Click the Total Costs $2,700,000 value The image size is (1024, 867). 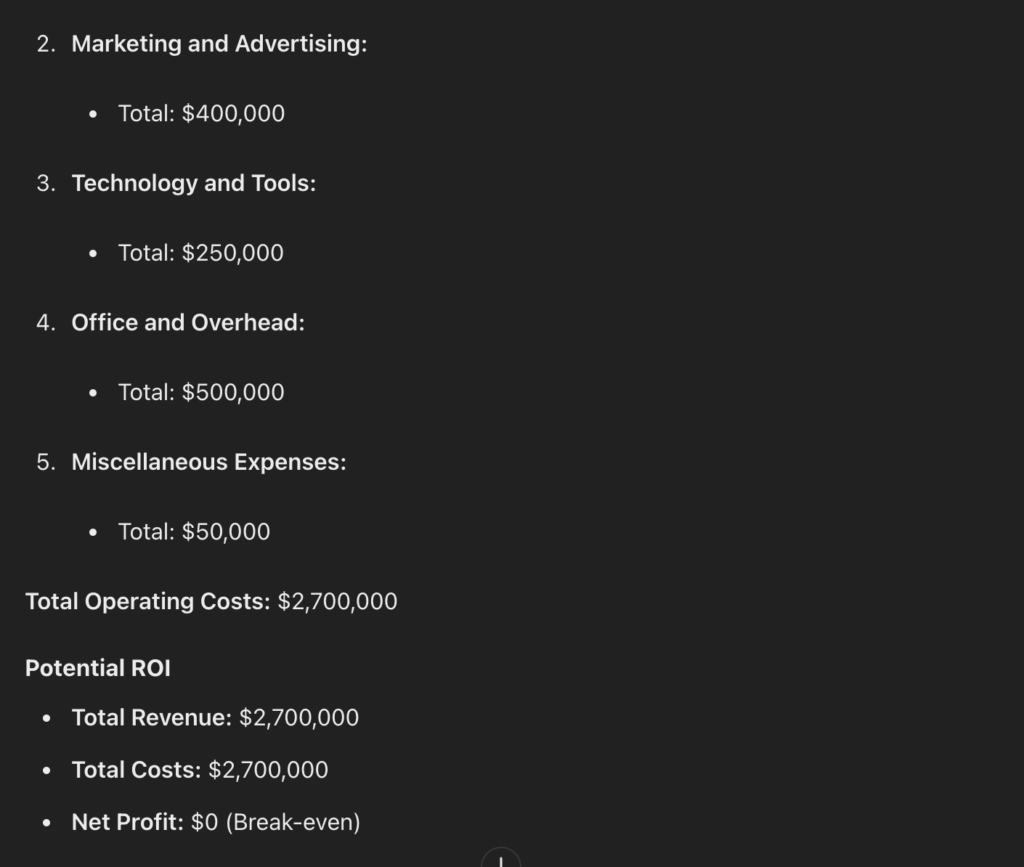(268, 769)
